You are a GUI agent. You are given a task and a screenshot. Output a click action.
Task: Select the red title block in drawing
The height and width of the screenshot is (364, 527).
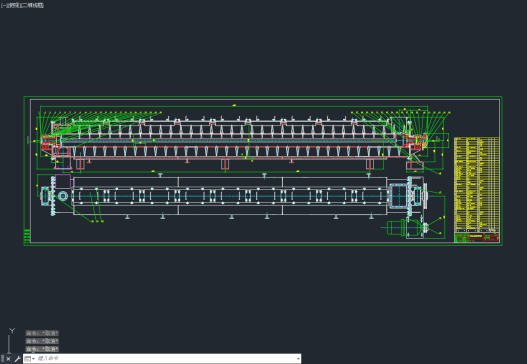click(477, 237)
